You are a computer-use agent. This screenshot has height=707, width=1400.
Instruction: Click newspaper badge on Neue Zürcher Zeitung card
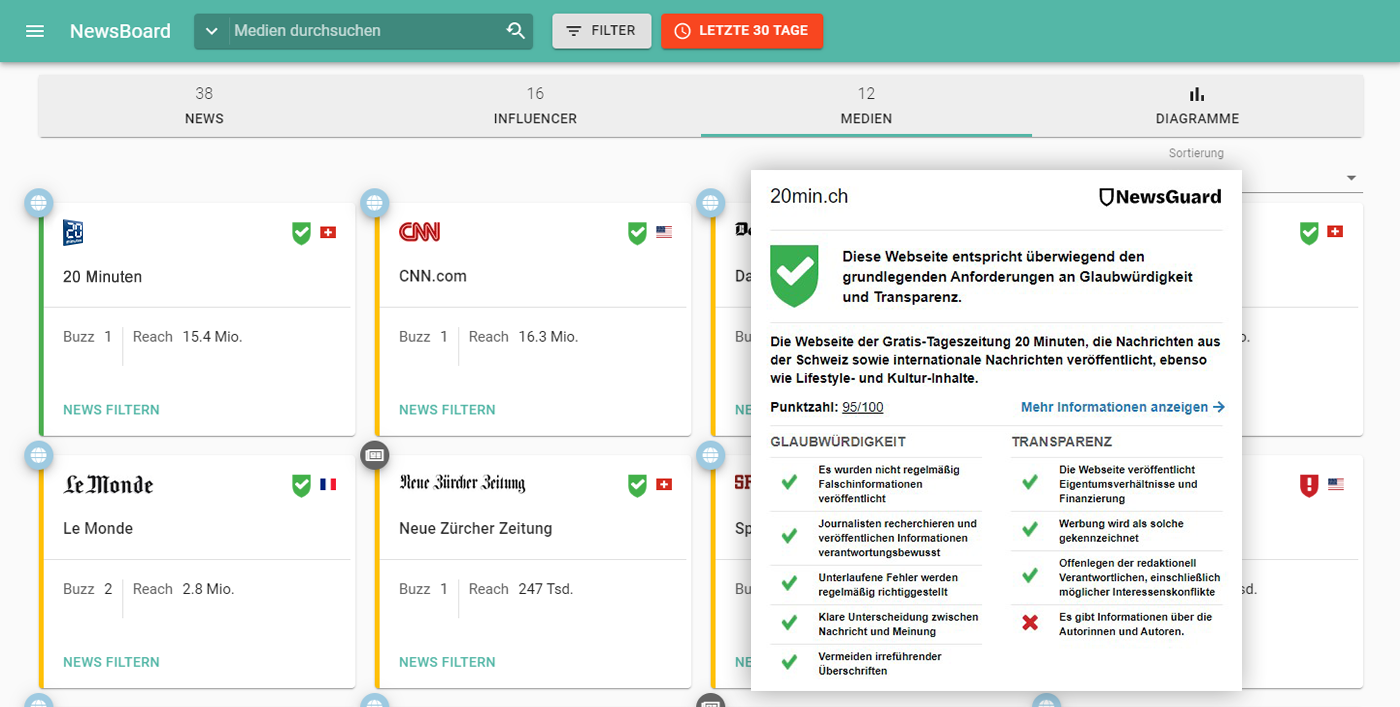(x=374, y=454)
